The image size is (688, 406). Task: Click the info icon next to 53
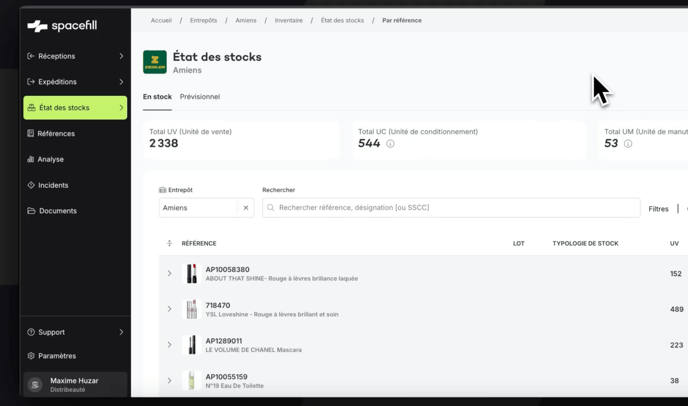coord(628,144)
